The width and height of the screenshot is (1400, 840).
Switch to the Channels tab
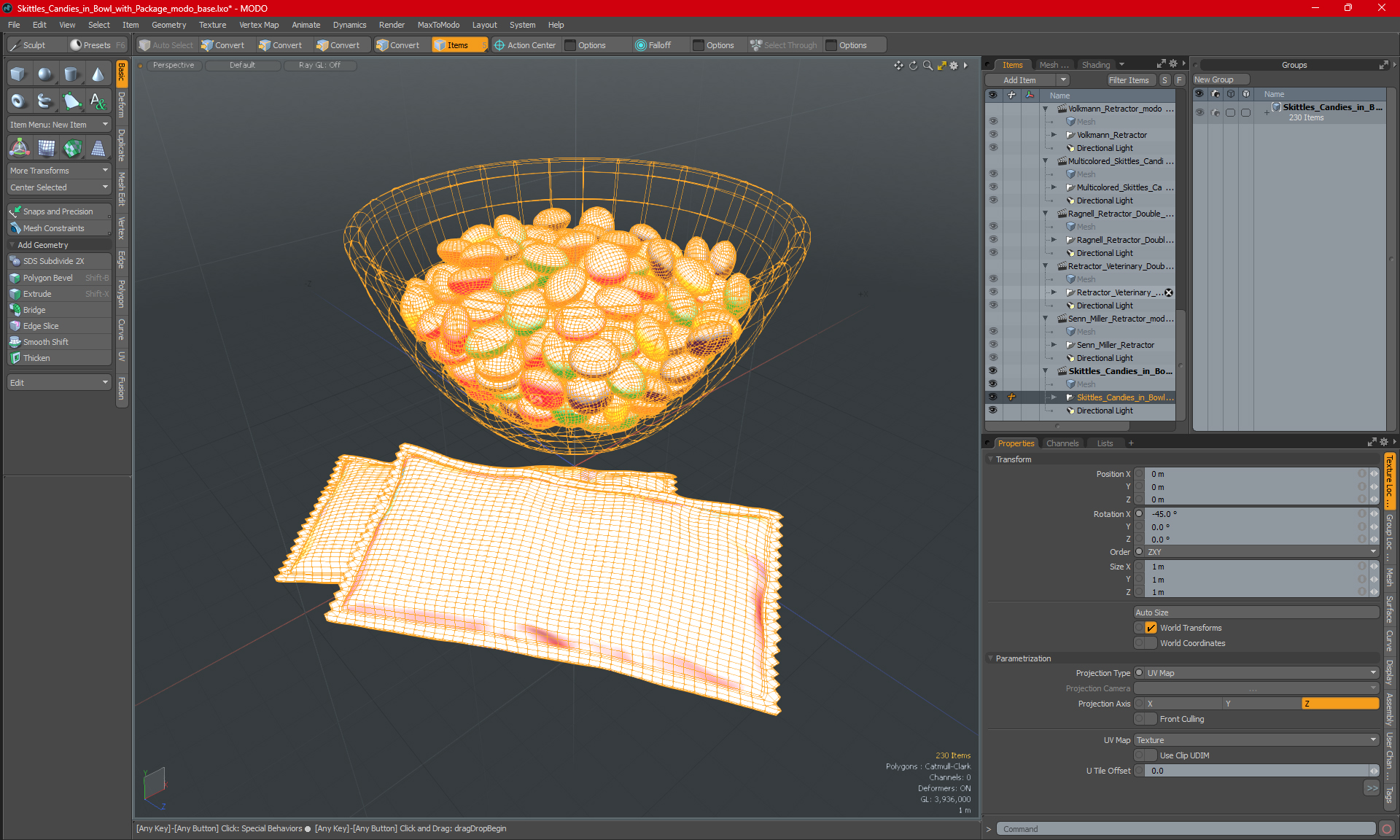(1062, 443)
